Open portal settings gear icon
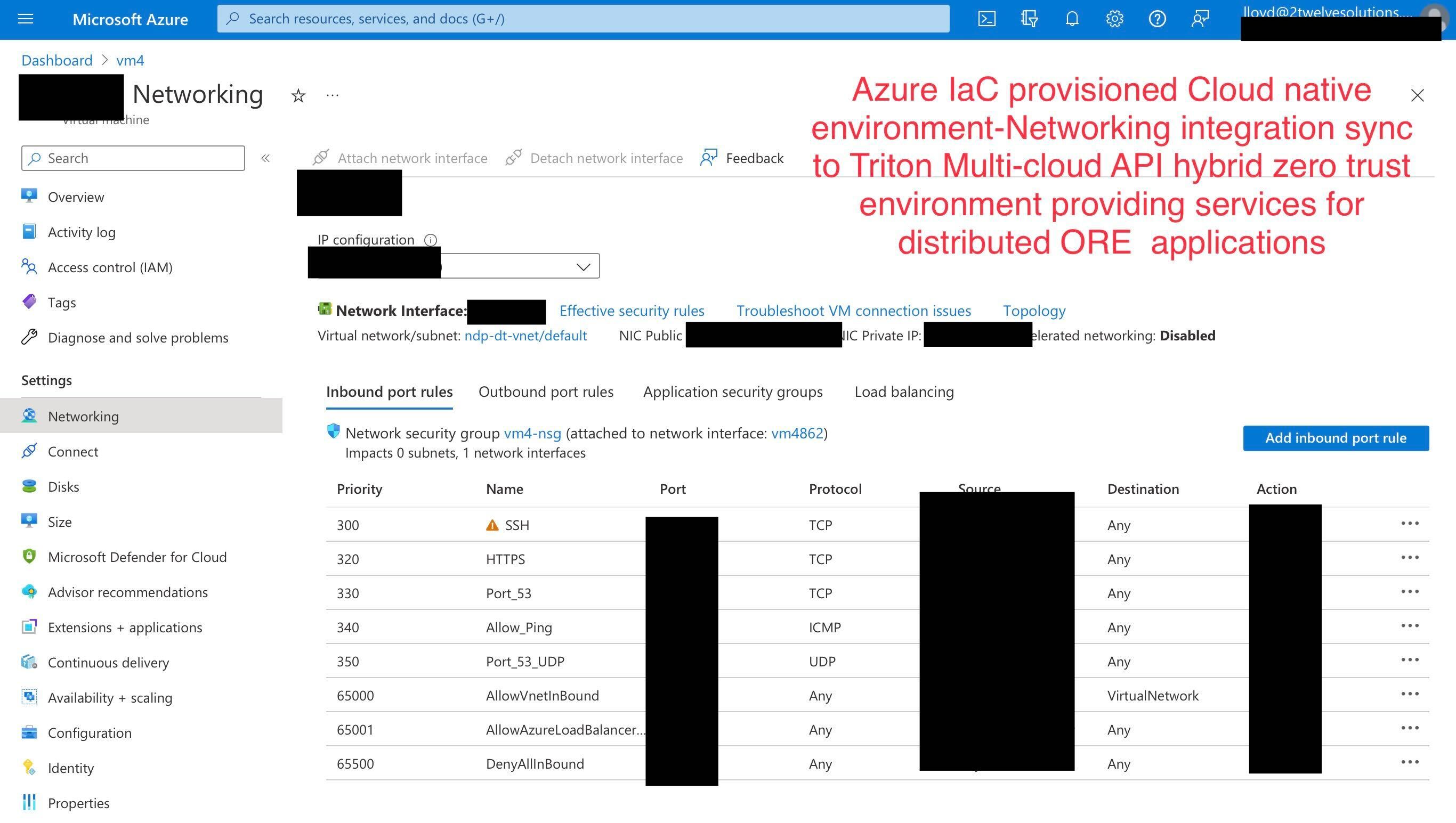Viewport: 1456px width, 823px height. pyautogui.click(x=1114, y=19)
